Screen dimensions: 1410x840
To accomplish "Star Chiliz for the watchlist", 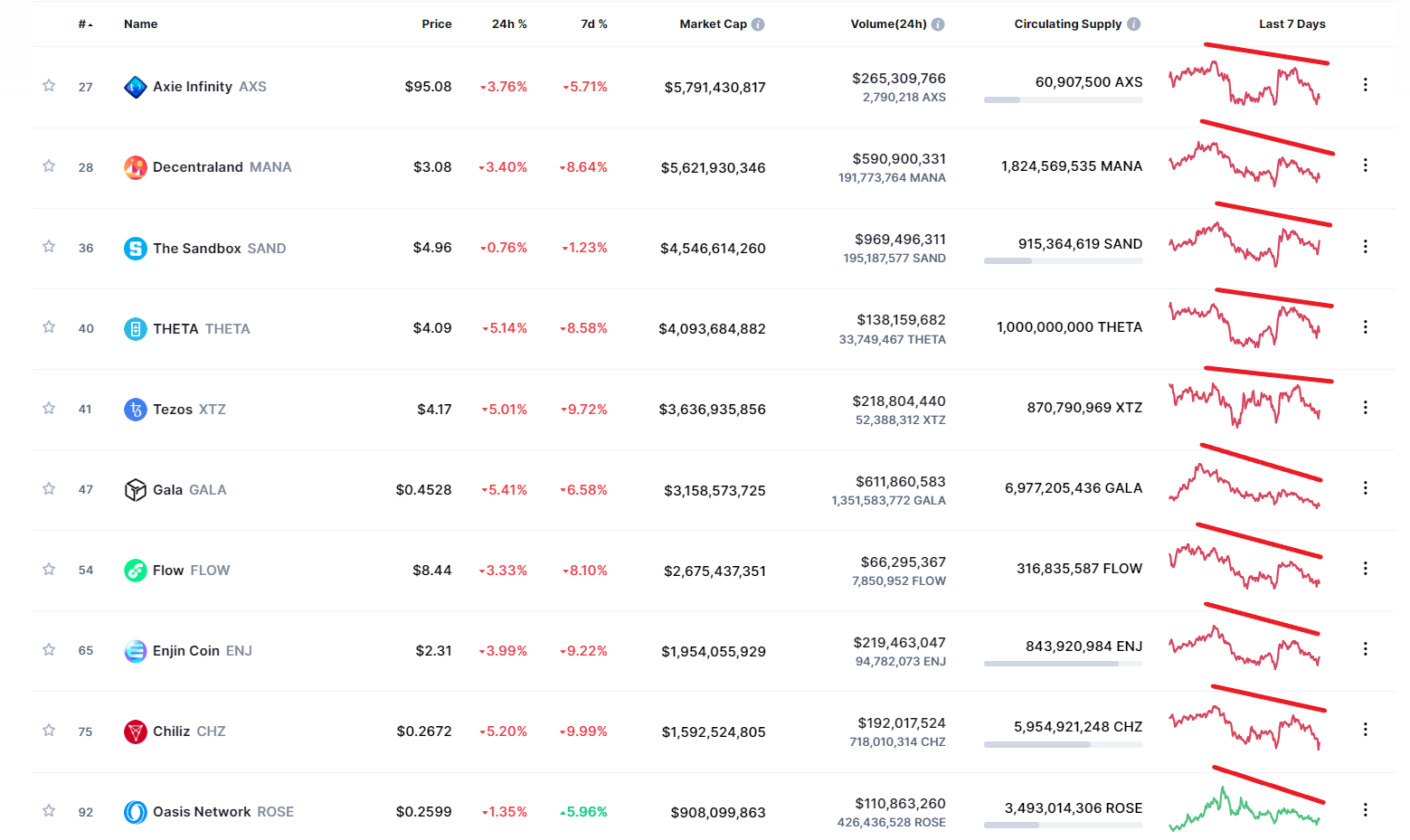I will pos(49,731).
